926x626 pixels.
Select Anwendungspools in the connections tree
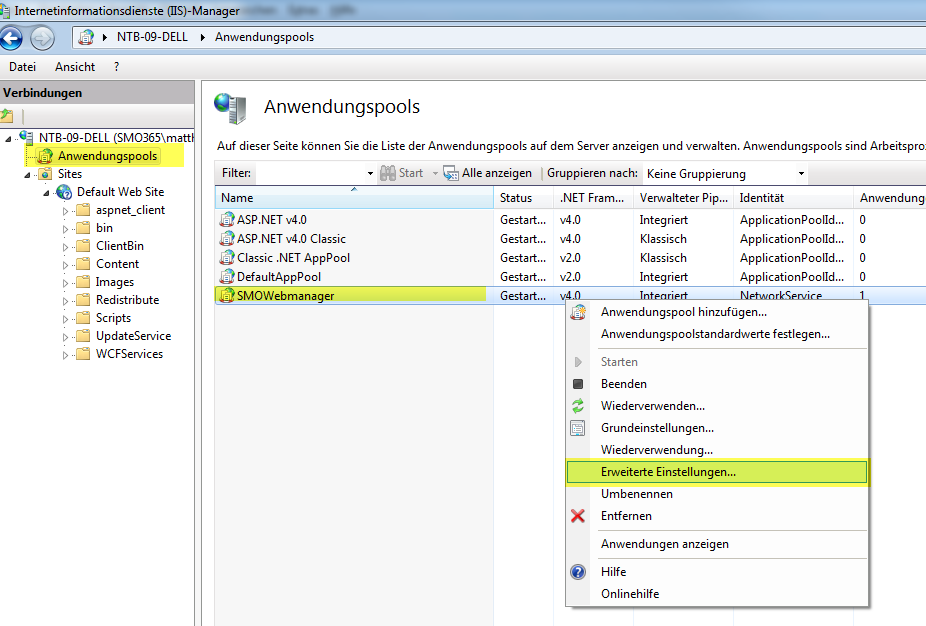point(107,156)
